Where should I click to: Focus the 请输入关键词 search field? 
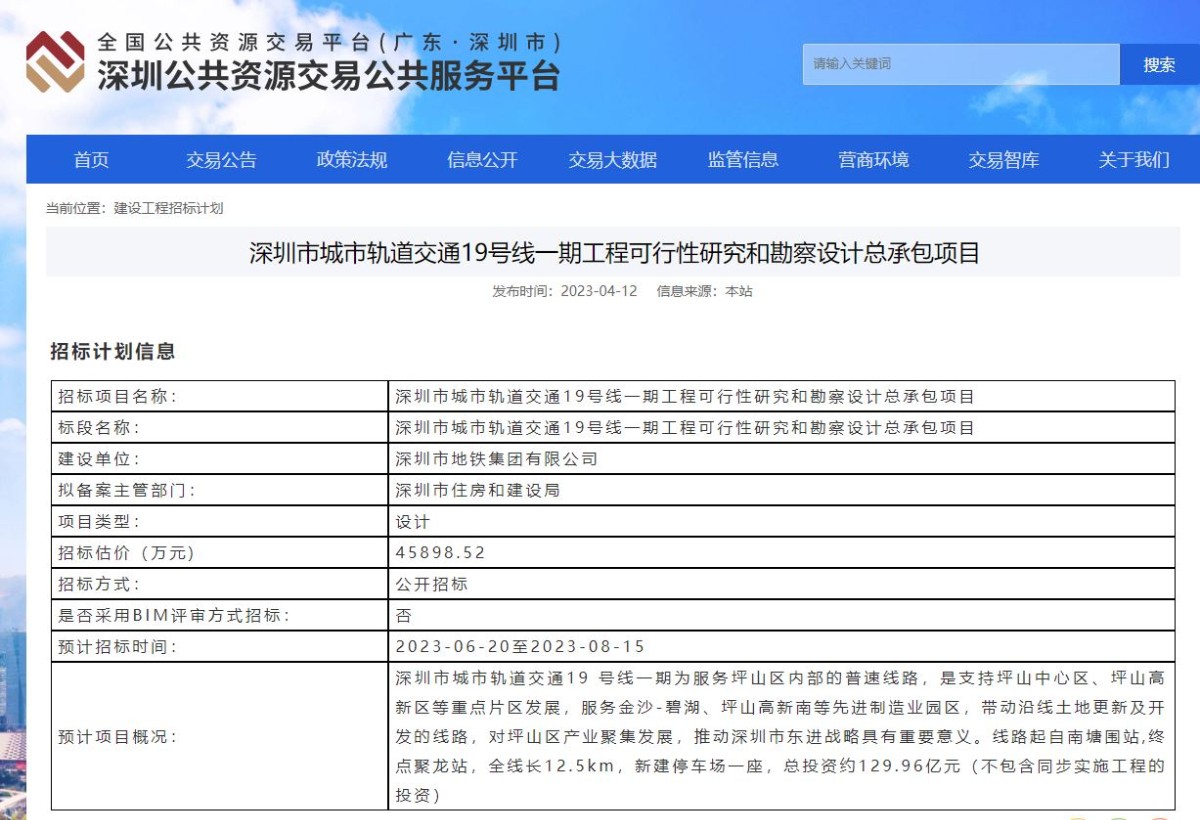click(x=960, y=64)
